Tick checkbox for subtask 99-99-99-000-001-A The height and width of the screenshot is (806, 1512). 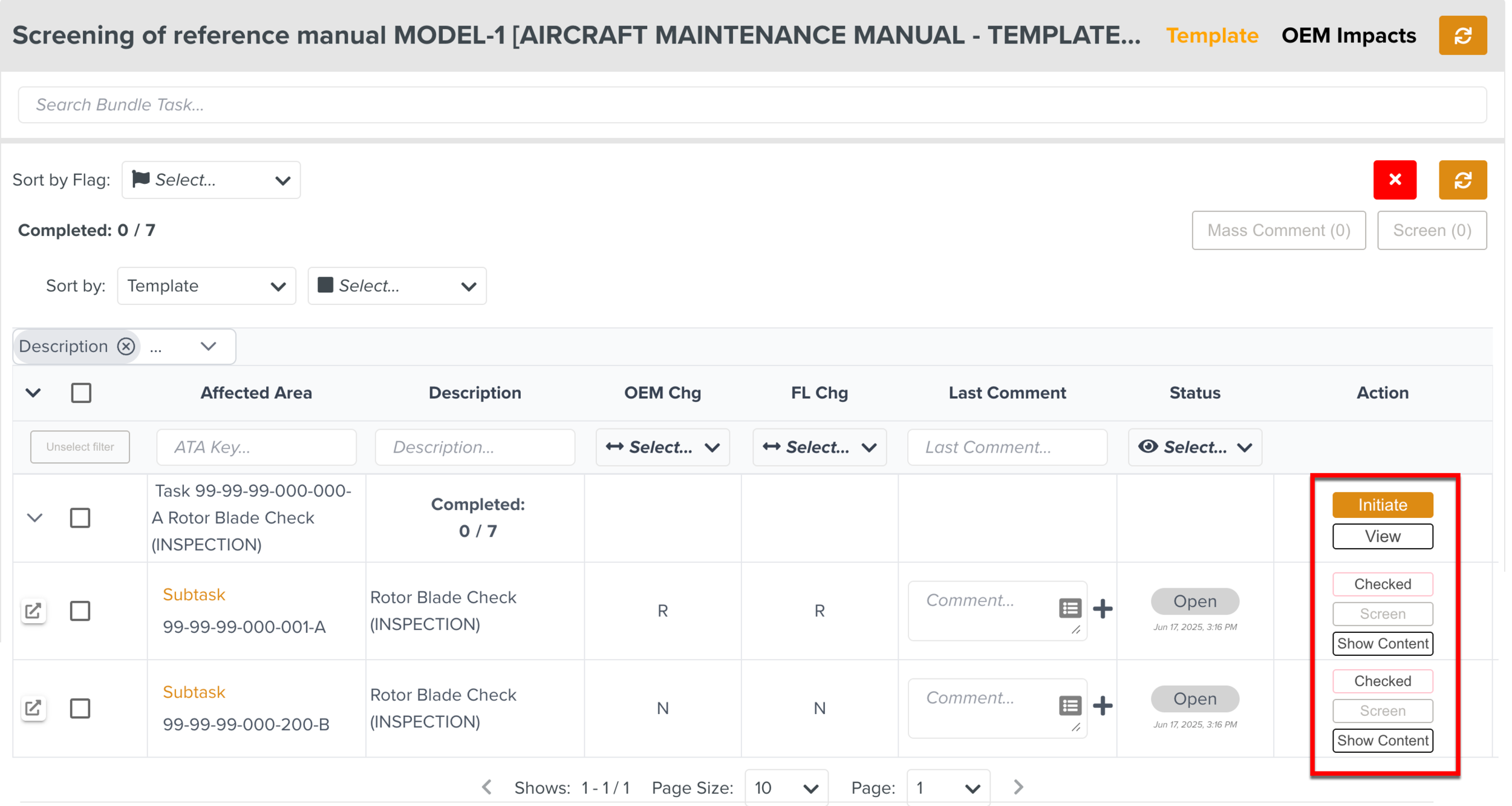[x=80, y=611]
